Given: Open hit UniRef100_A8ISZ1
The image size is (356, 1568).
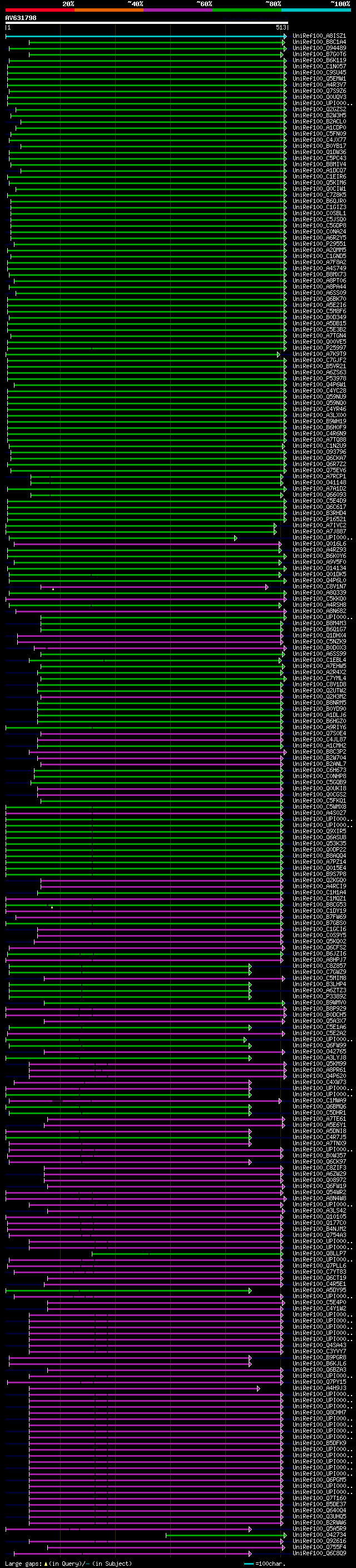Looking at the screenshot, I should click(319, 37).
